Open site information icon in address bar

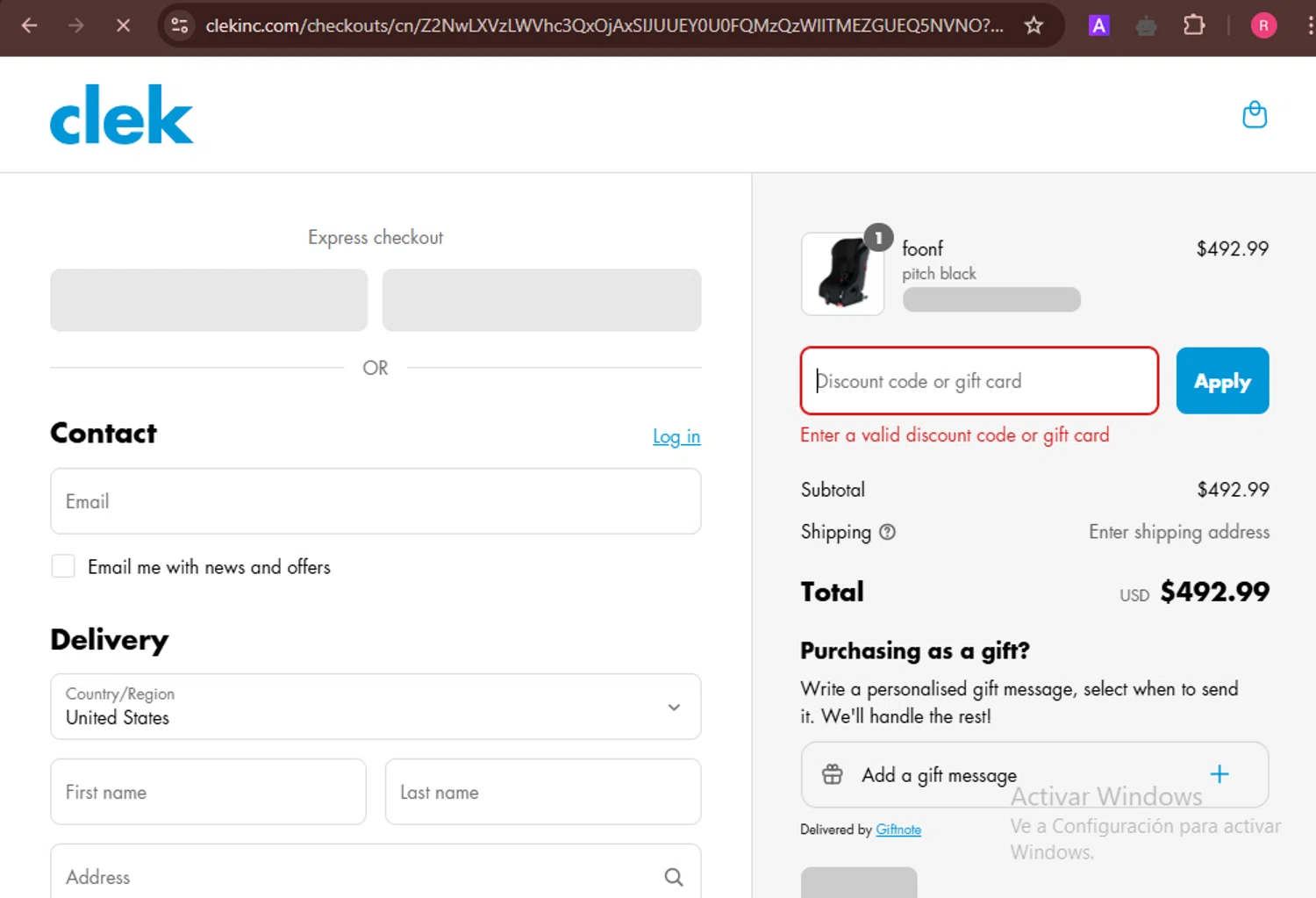point(180,25)
